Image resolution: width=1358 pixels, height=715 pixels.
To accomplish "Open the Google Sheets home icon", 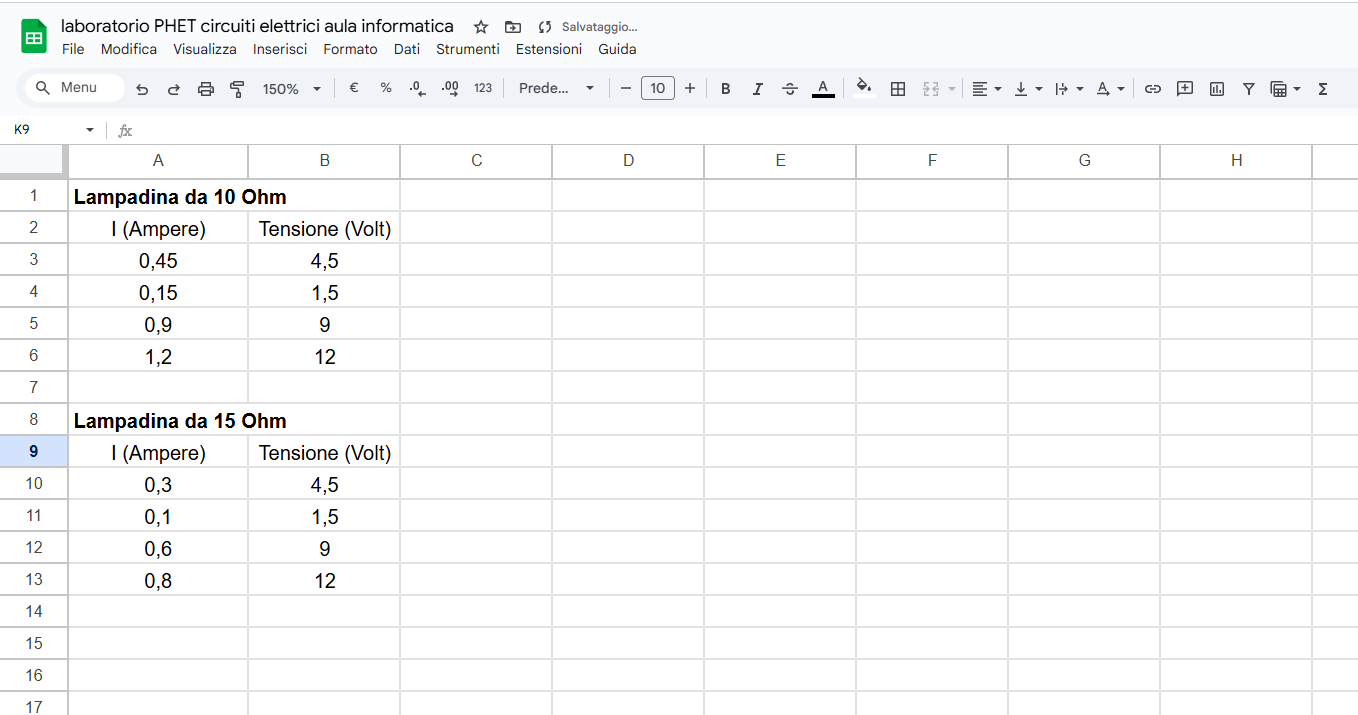I will (x=34, y=37).
